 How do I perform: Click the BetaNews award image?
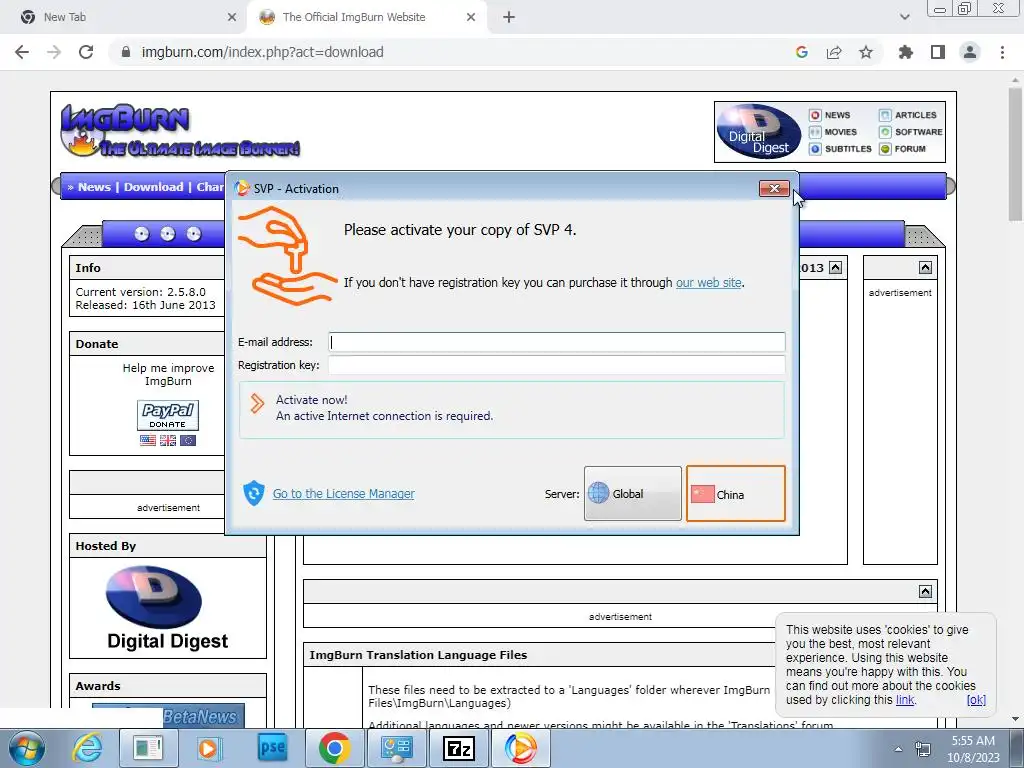(x=168, y=715)
